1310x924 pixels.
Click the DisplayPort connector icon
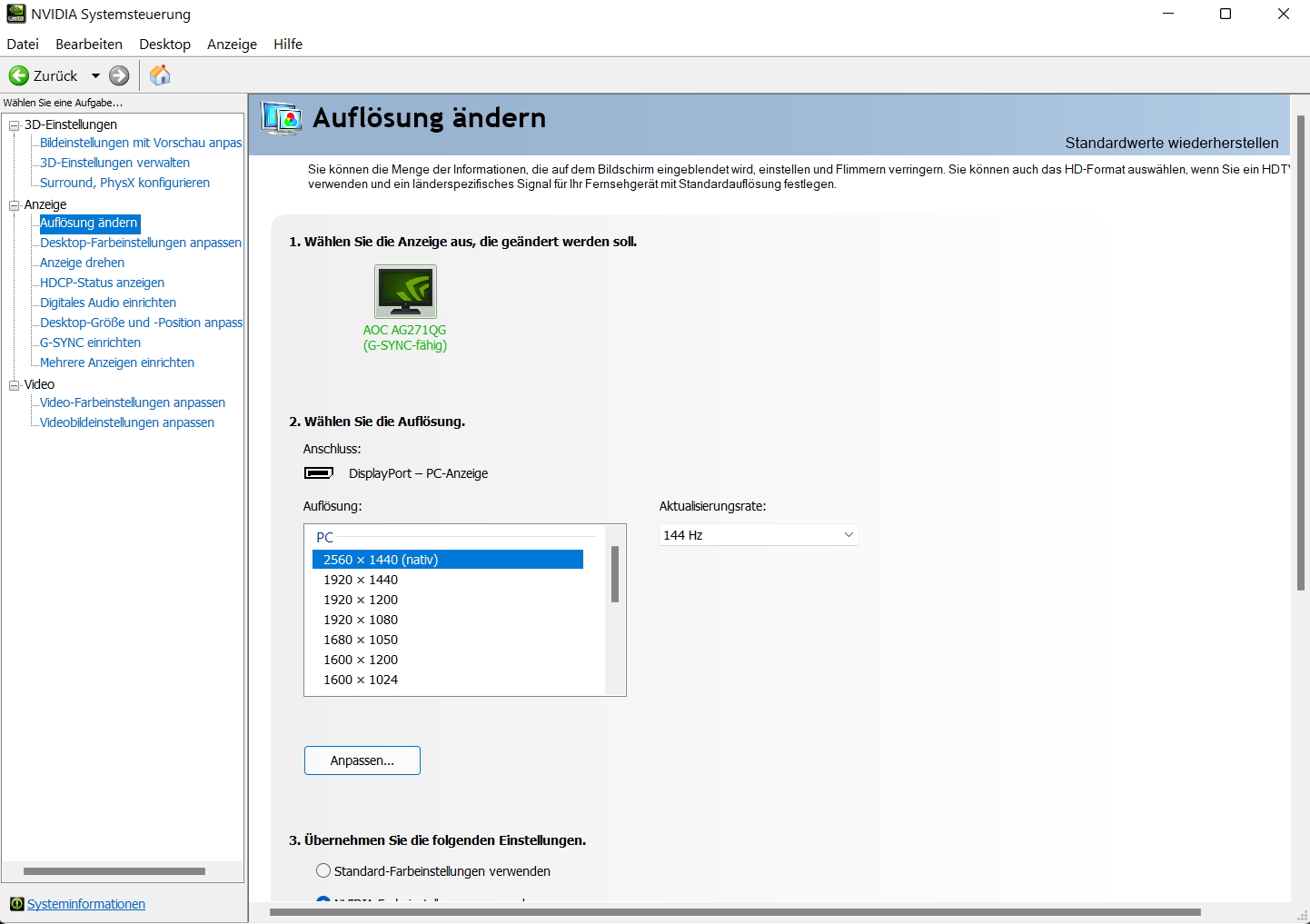tap(318, 472)
